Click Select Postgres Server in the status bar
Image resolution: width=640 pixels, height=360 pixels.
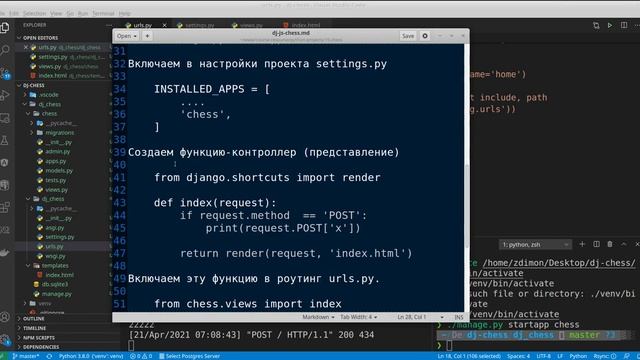tap(189, 356)
